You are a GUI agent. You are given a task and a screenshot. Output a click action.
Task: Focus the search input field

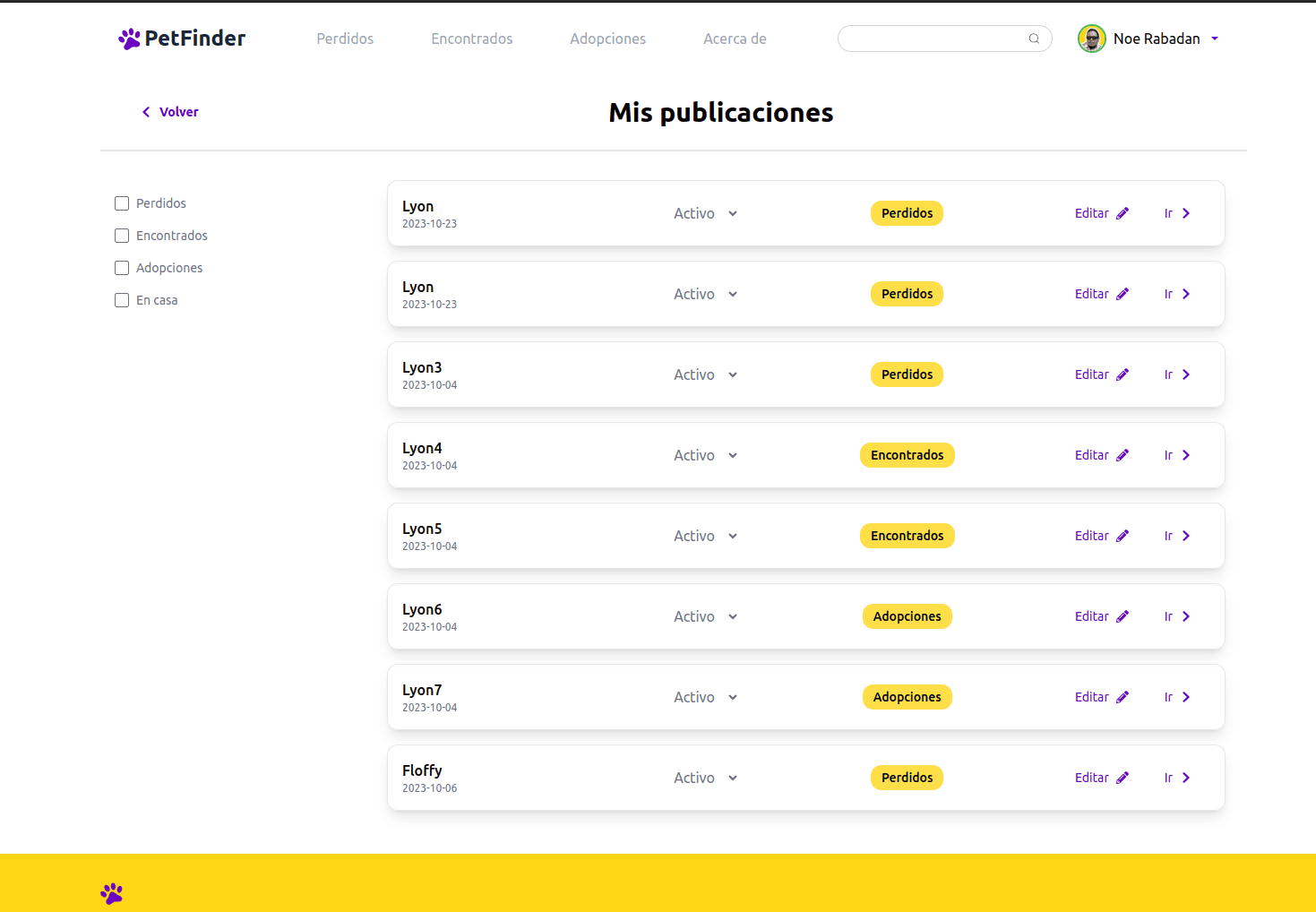pos(932,39)
